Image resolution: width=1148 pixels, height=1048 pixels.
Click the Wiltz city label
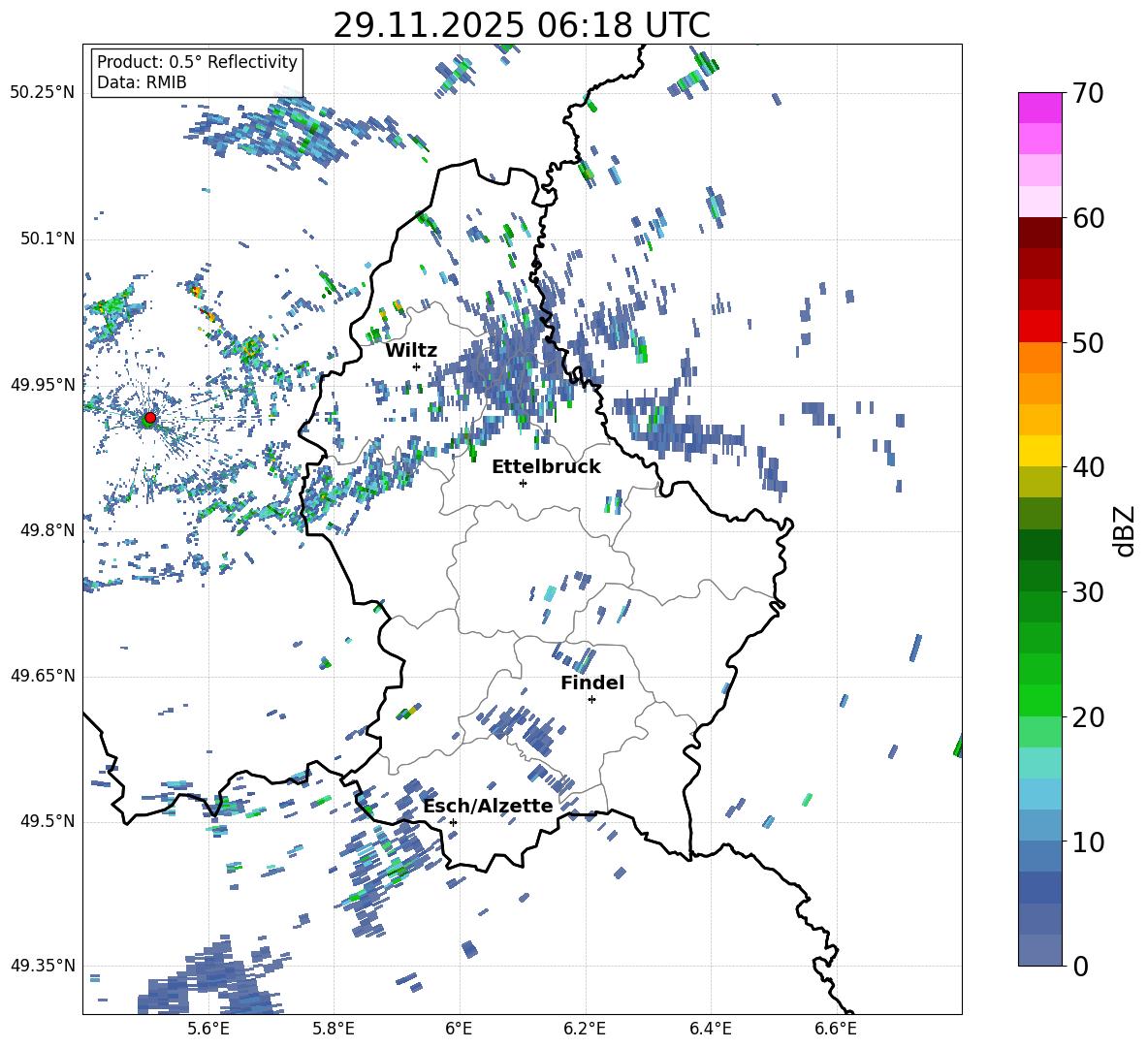point(411,351)
